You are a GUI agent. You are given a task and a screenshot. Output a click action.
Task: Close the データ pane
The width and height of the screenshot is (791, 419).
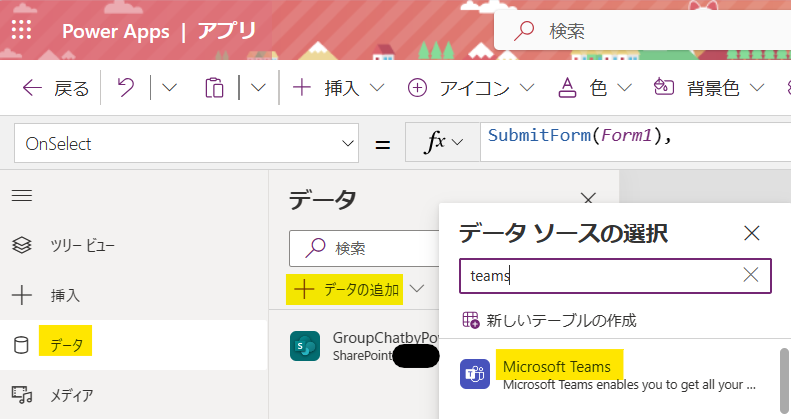coord(588,198)
